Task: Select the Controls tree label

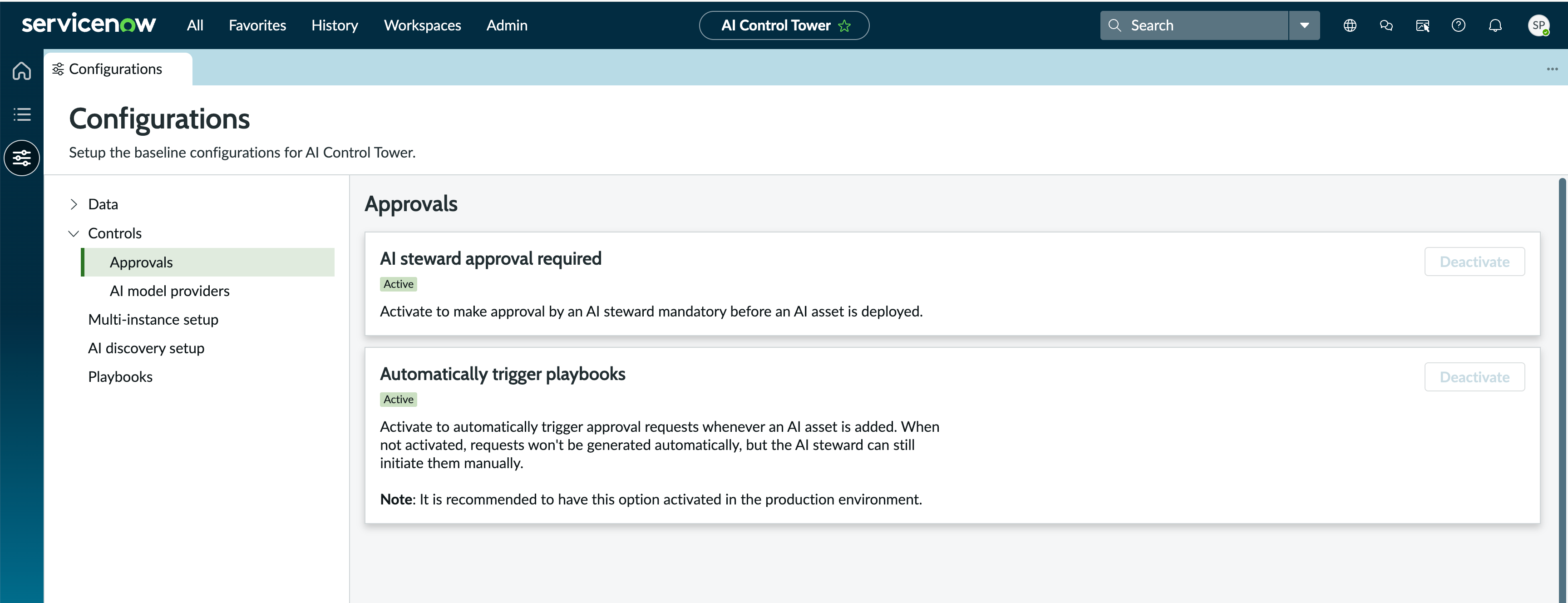Action: [x=114, y=233]
